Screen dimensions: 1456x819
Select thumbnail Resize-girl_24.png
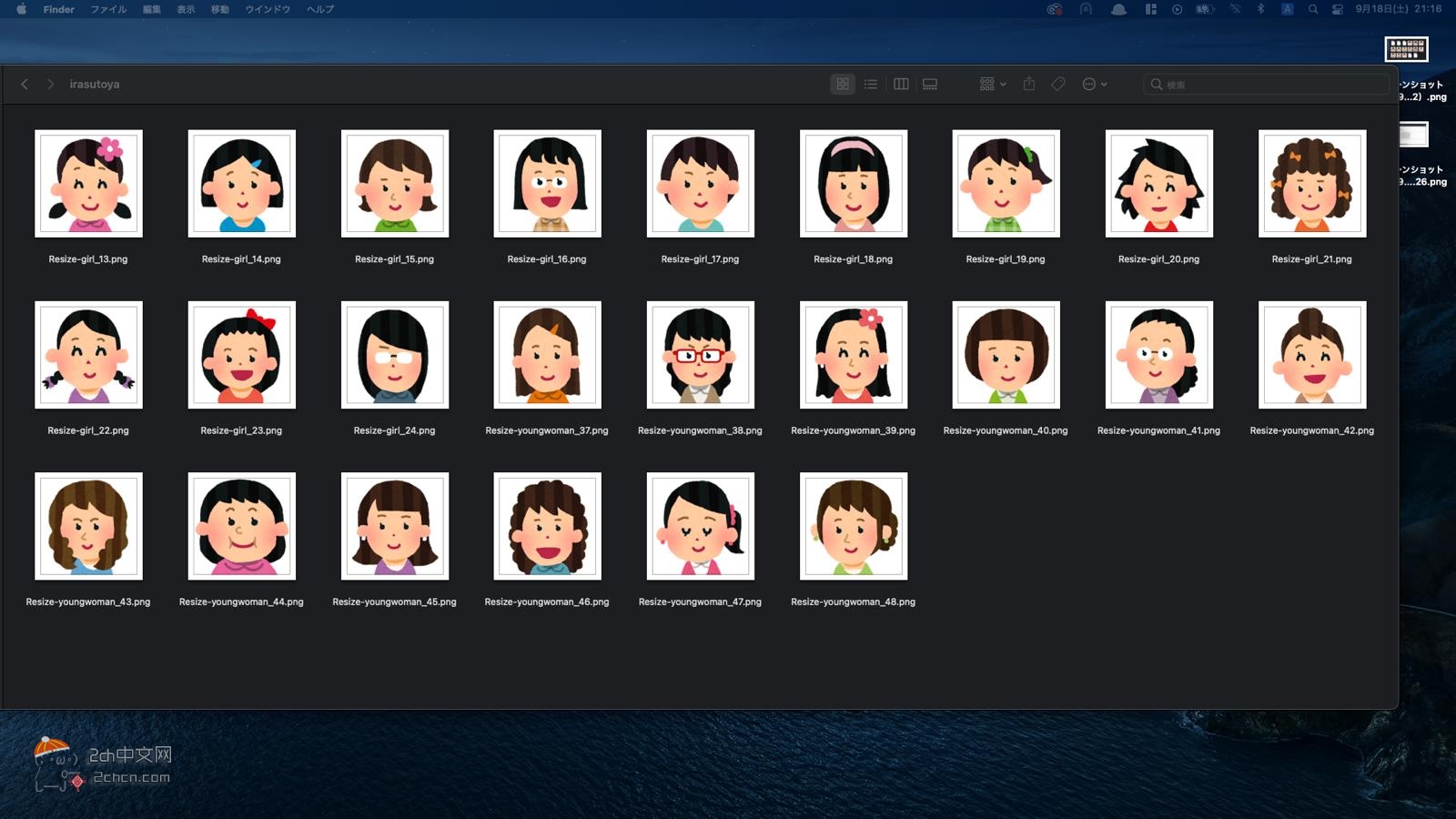click(x=394, y=355)
